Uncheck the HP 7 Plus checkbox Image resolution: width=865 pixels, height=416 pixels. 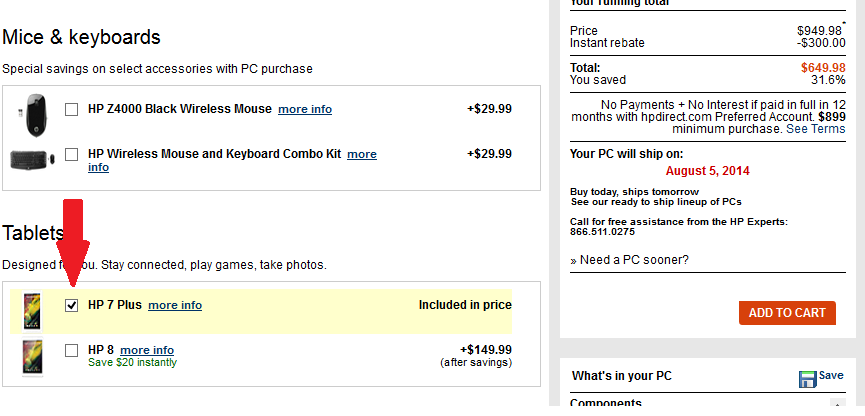(72, 305)
